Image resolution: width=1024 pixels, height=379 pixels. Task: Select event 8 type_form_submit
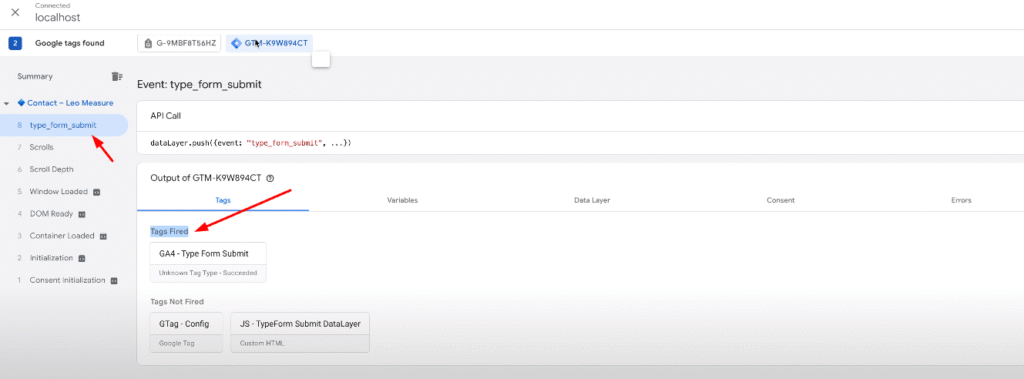64,125
